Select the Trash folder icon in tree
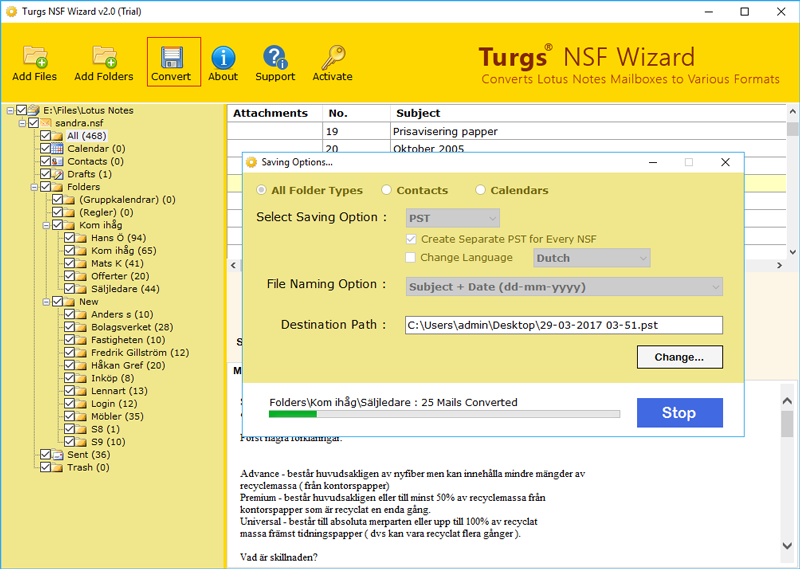This screenshot has width=800, height=569. click(x=58, y=467)
